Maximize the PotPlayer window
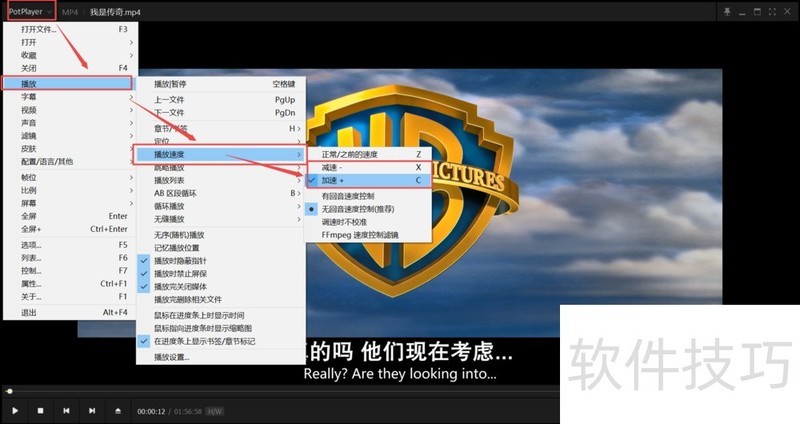 (757, 12)
